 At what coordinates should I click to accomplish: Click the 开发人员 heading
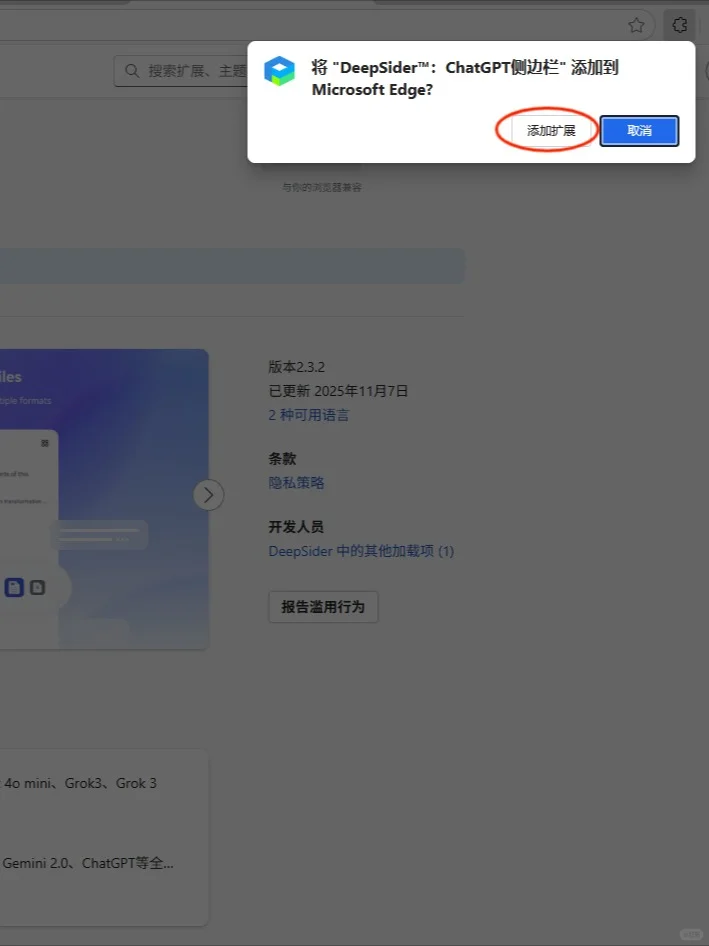(296, 527)
